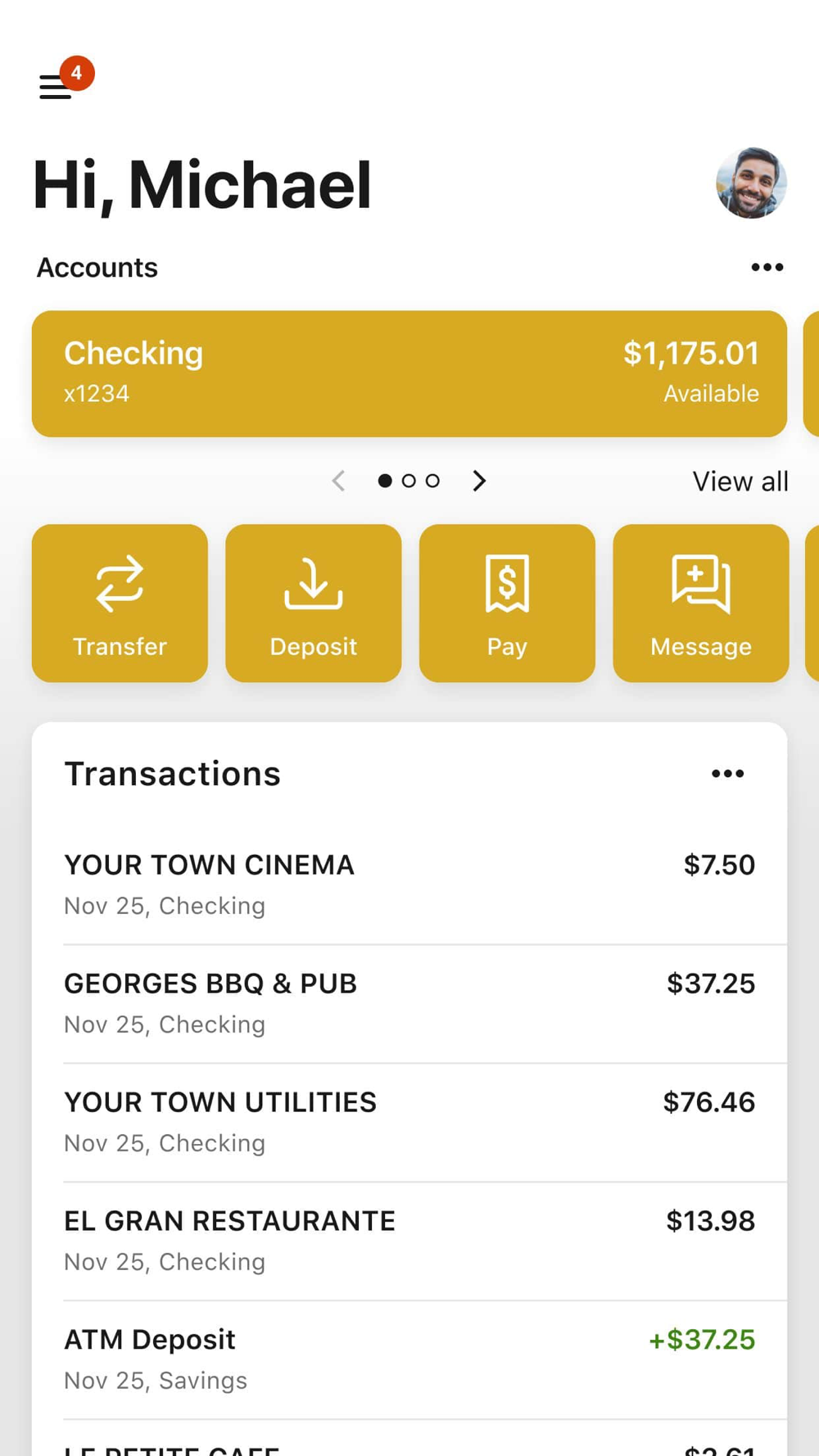Open the Transactions three-dot options menu
The height and width of the screenshot is (1456, 819).
pyautogui.click(x=727, y=774)
